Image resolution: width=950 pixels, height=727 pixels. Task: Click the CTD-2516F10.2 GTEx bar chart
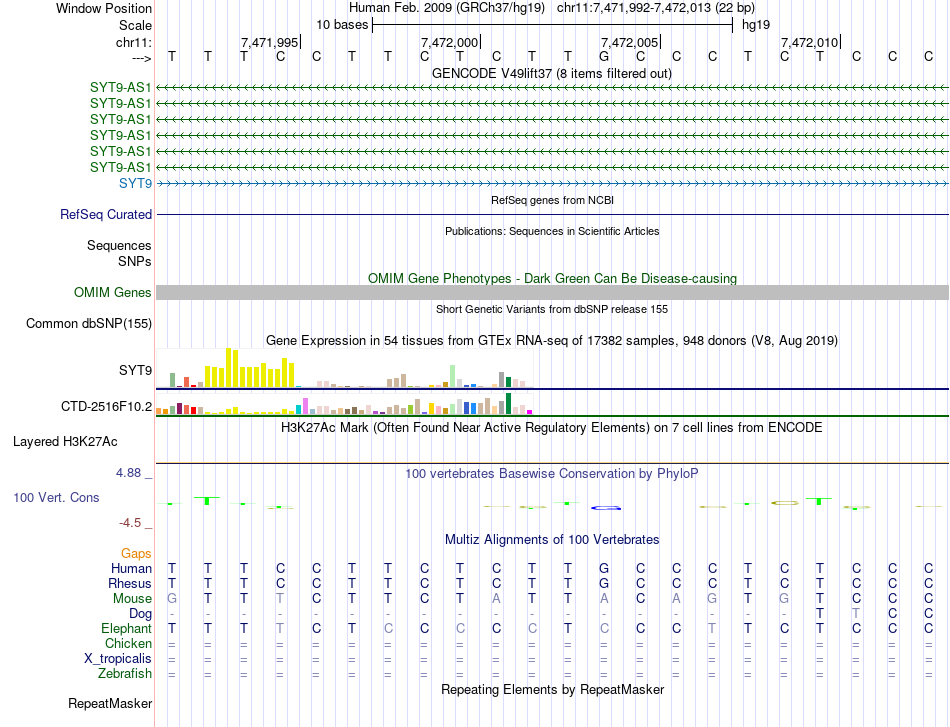click(x=345, y=404)
